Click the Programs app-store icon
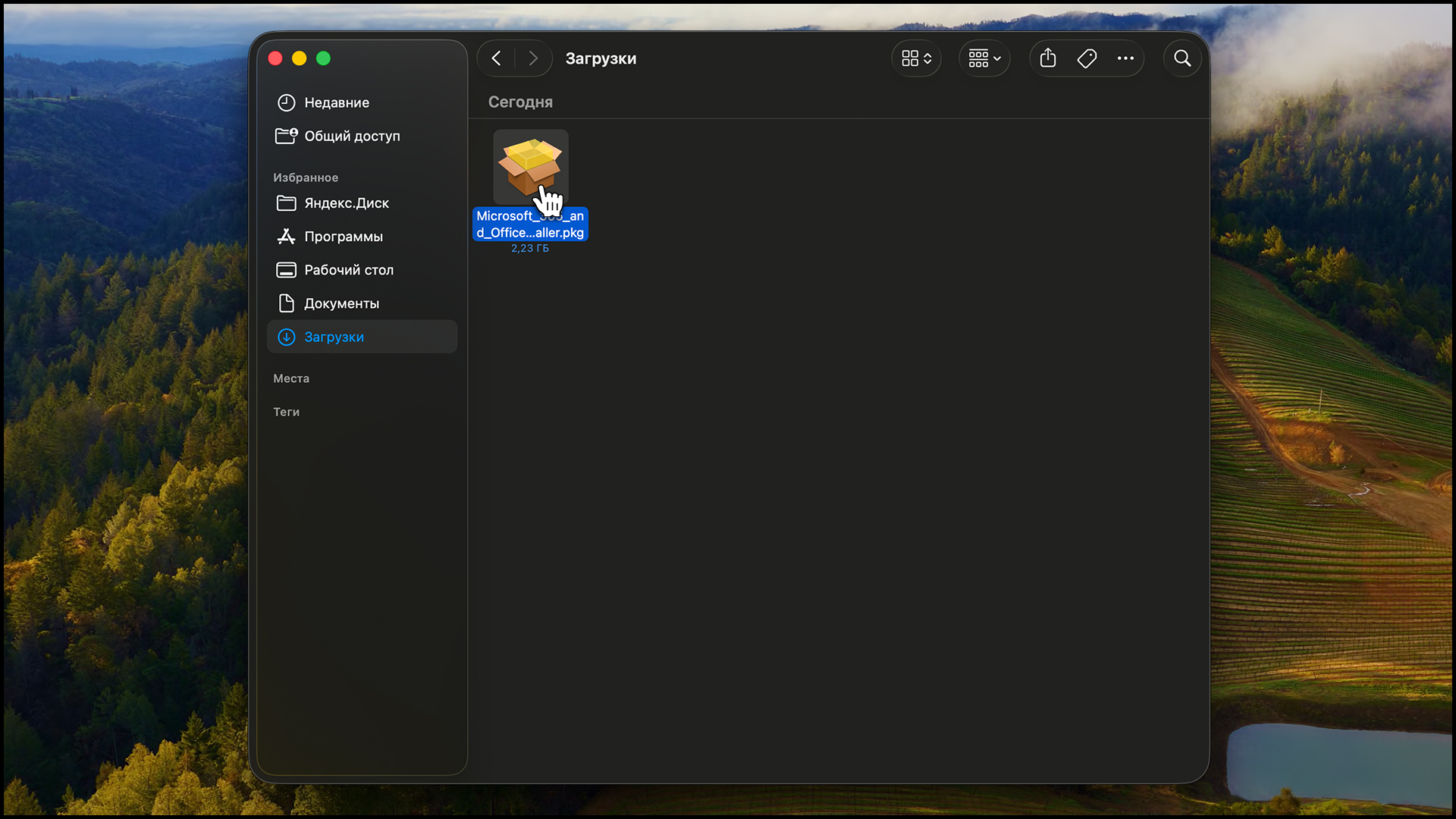 286,237
